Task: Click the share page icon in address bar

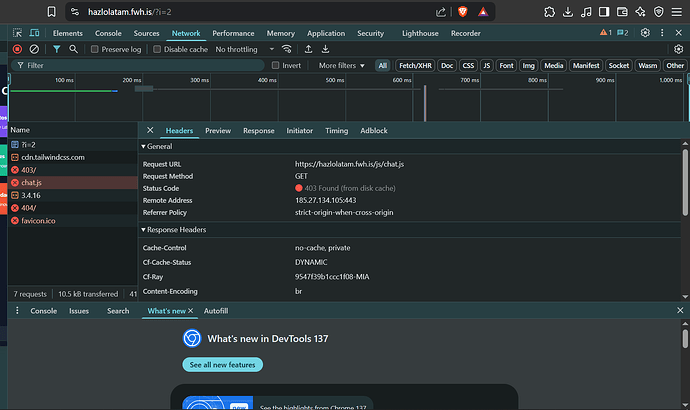Action: tap(440, 12)
